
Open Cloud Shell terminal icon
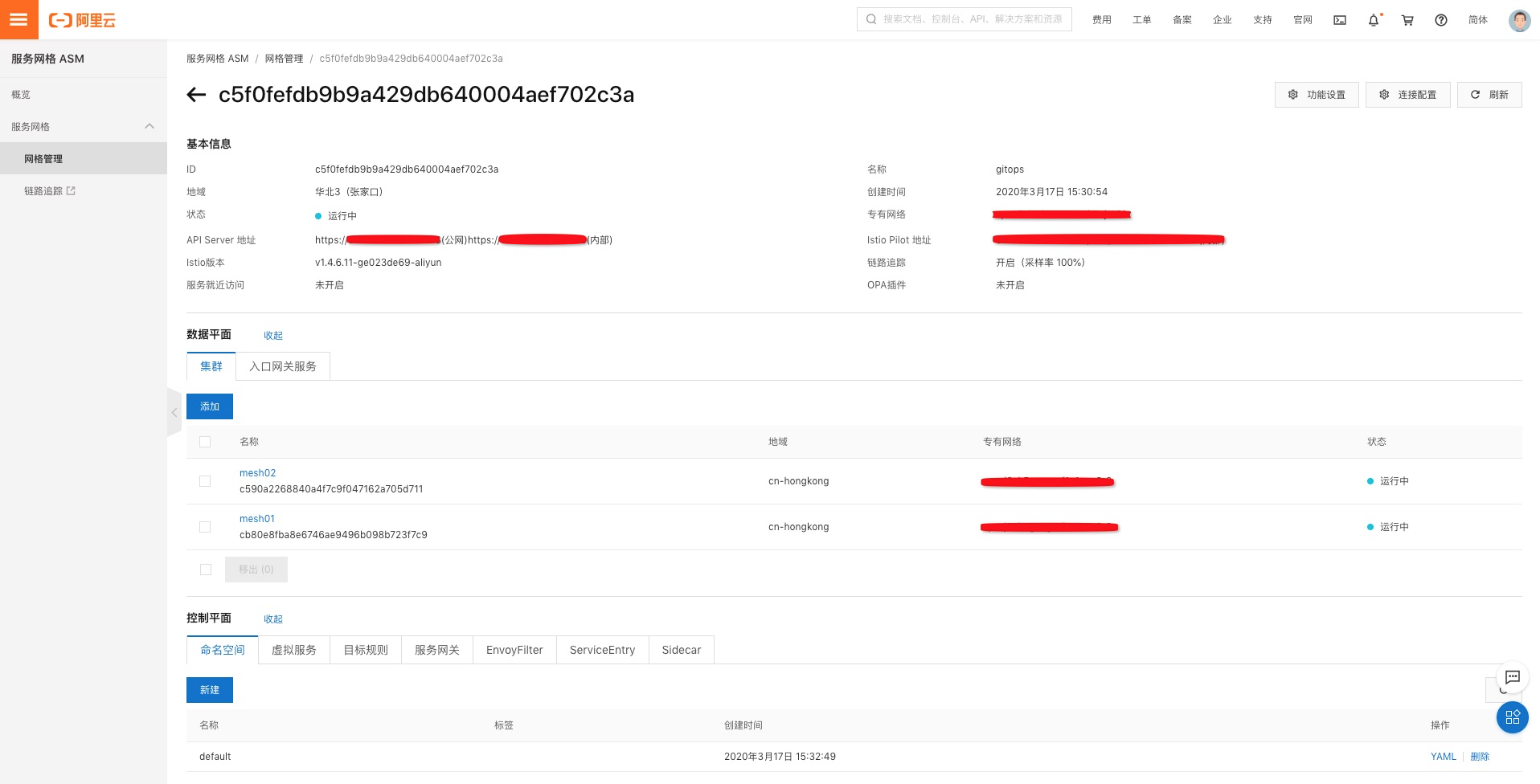click(x=1340, y=20)
